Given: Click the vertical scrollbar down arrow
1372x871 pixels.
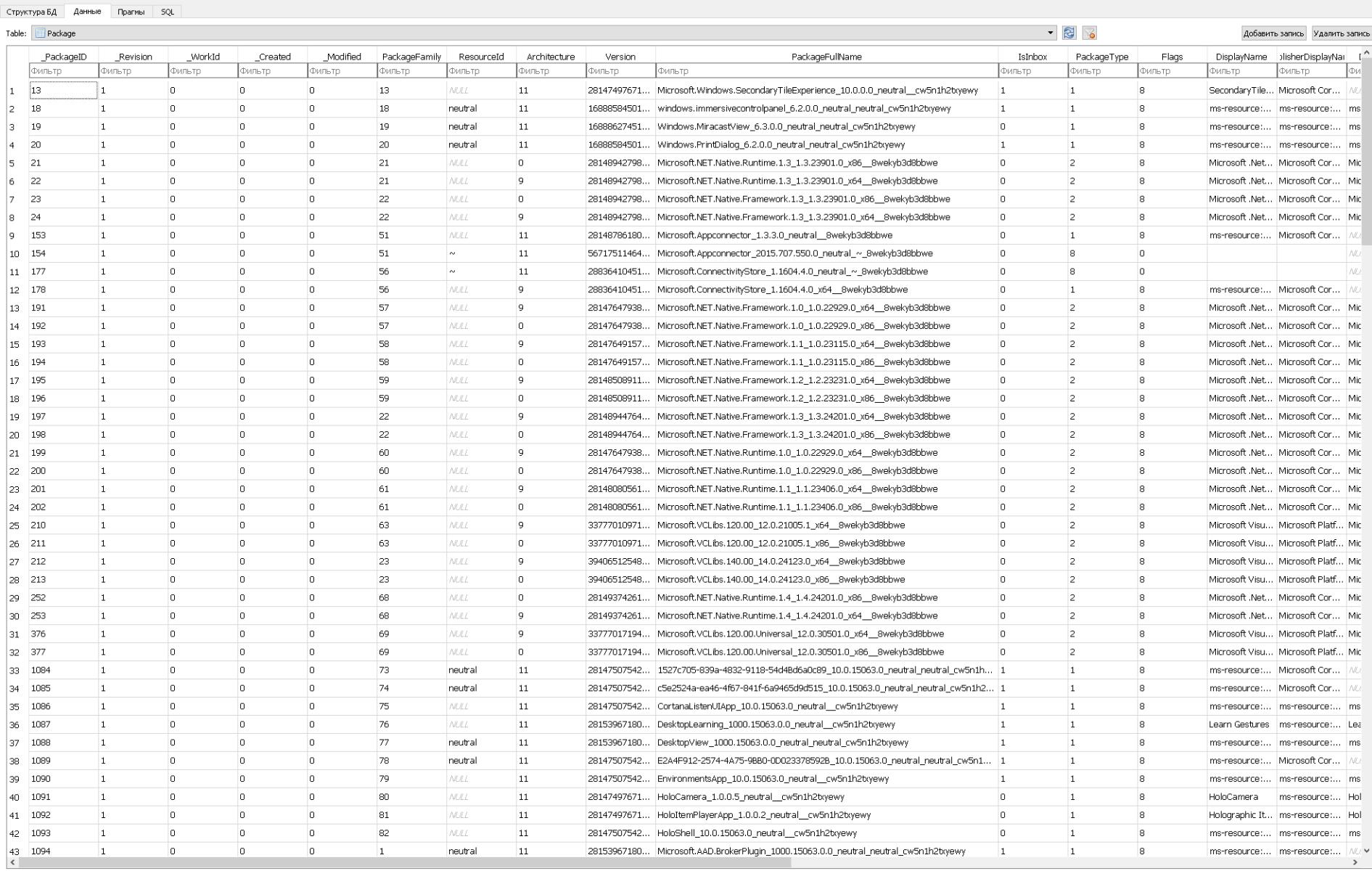Looking at the screenshot, I should tap(1367, 850).
